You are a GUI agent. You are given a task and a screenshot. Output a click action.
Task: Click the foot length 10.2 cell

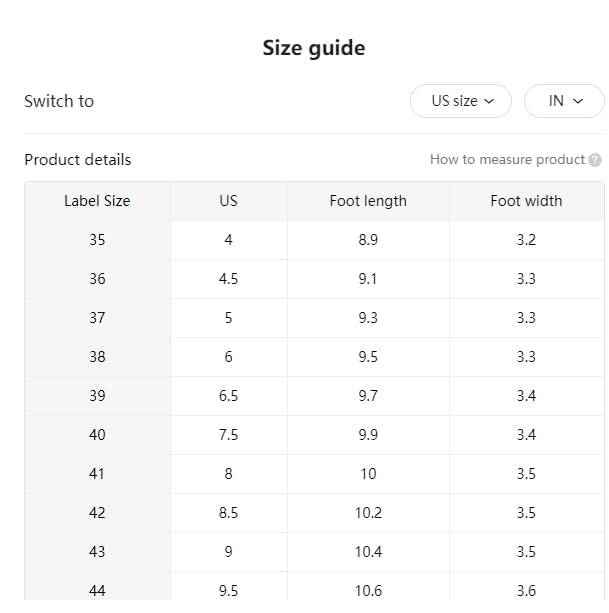point(368,513)
